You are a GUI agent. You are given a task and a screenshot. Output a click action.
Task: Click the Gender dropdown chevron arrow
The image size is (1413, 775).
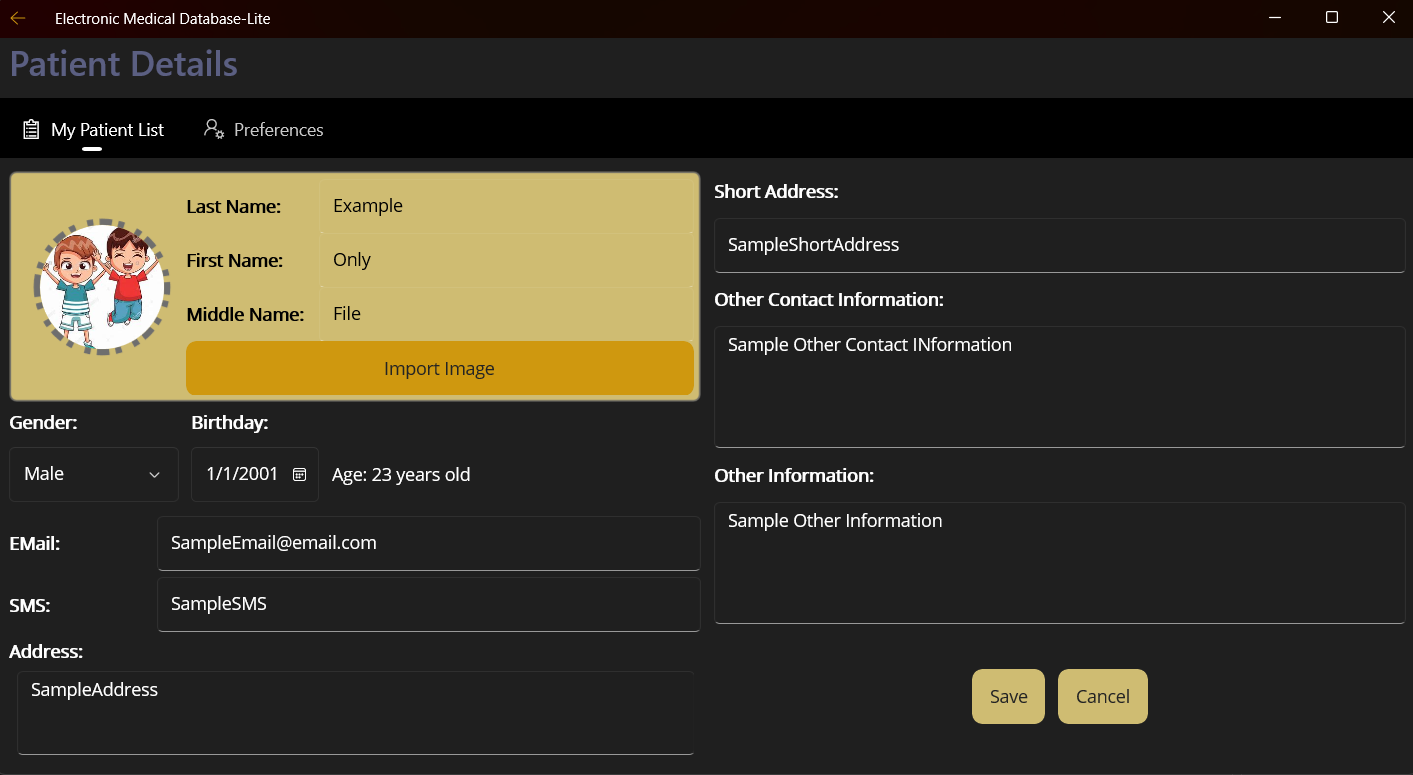(x=155, y=475)
